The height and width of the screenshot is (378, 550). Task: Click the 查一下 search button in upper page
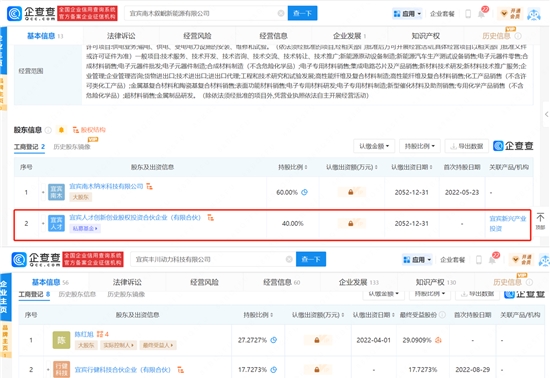[302, 13]
